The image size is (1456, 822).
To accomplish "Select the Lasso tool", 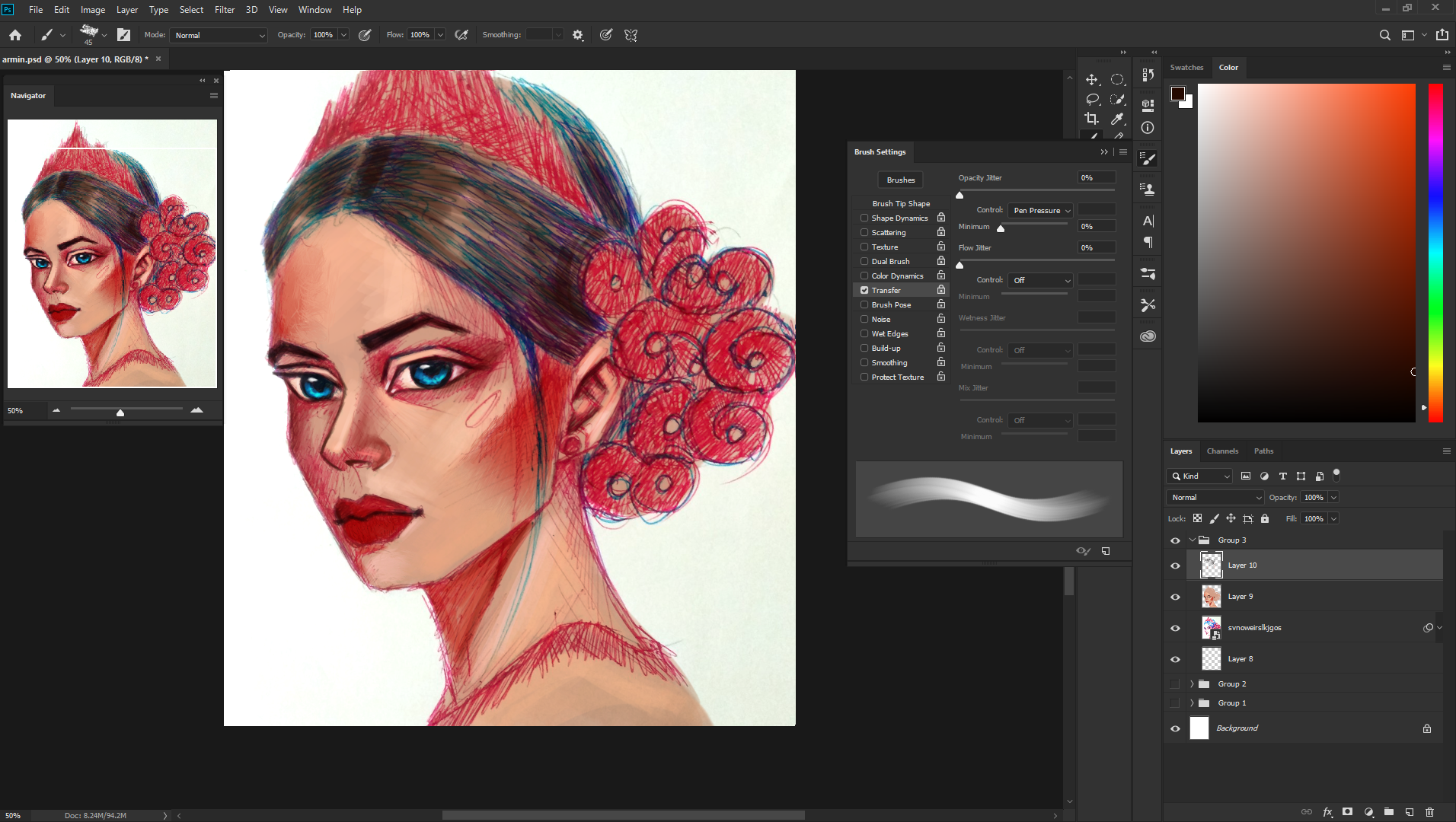I will click(x=1091, y=99).
